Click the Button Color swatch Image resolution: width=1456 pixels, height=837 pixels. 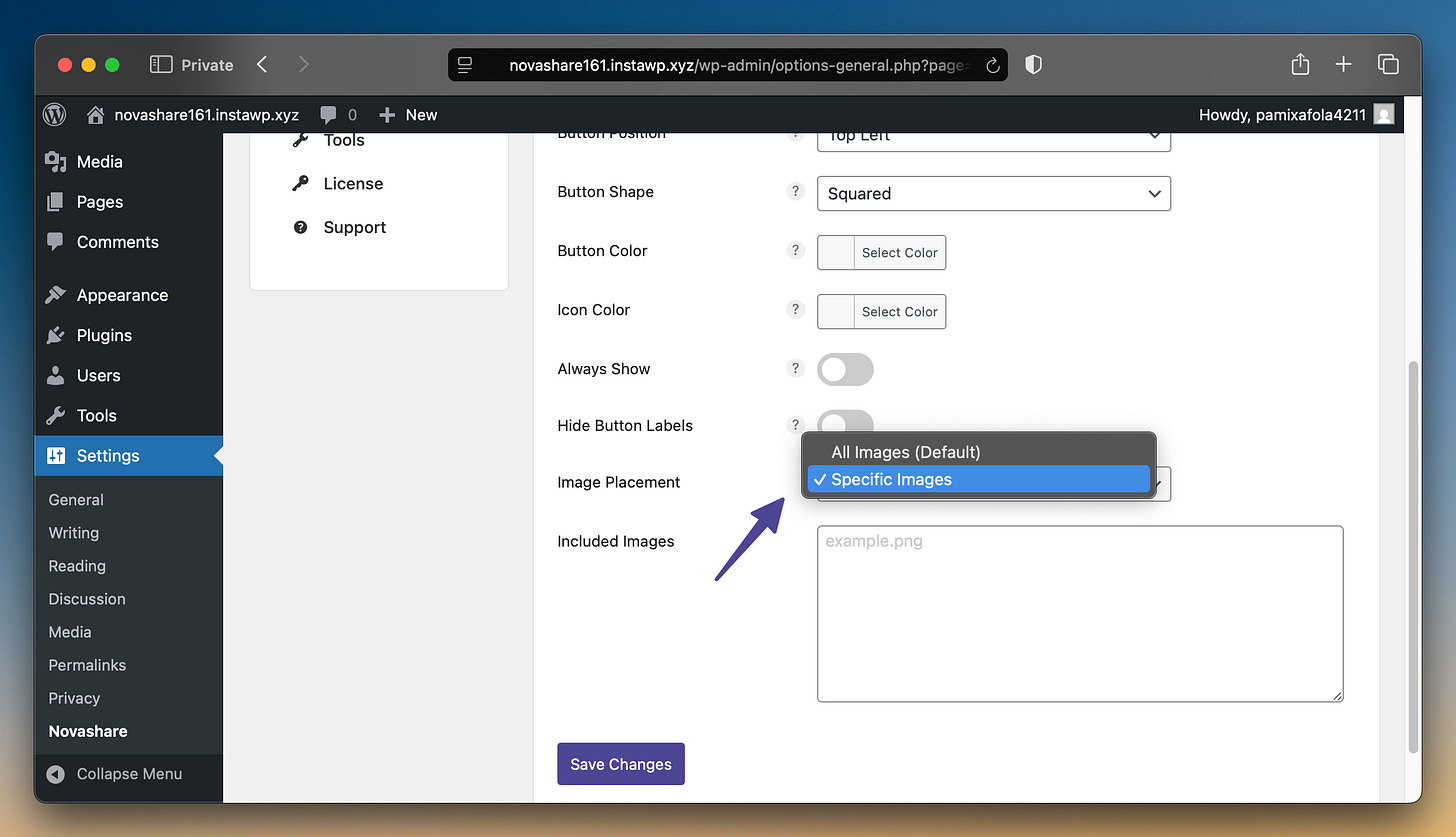coord(836,253)
